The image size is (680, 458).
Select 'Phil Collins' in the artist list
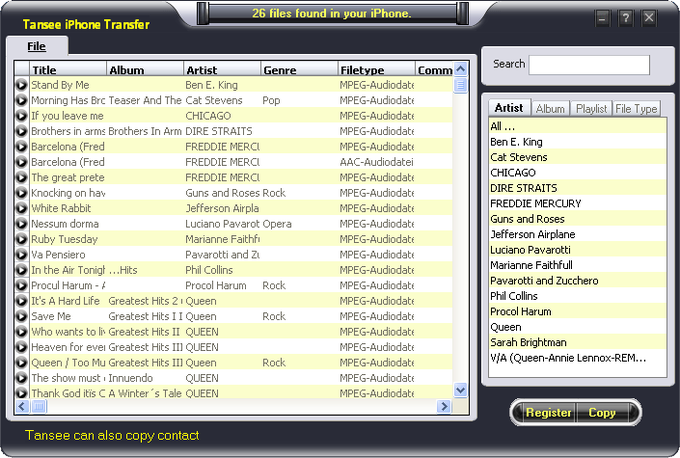point(577,296)
